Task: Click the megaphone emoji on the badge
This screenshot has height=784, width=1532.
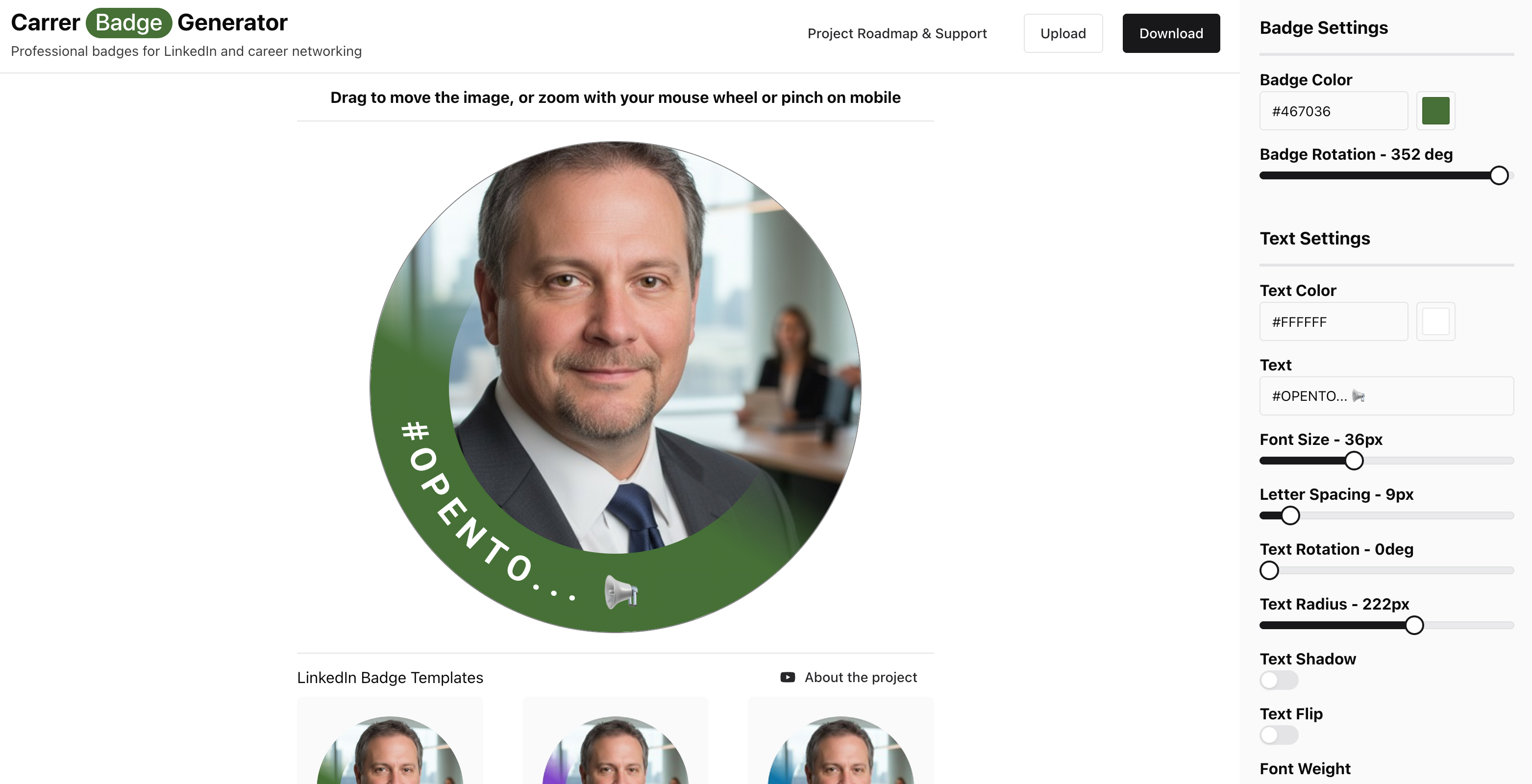Action: point(621,592)
